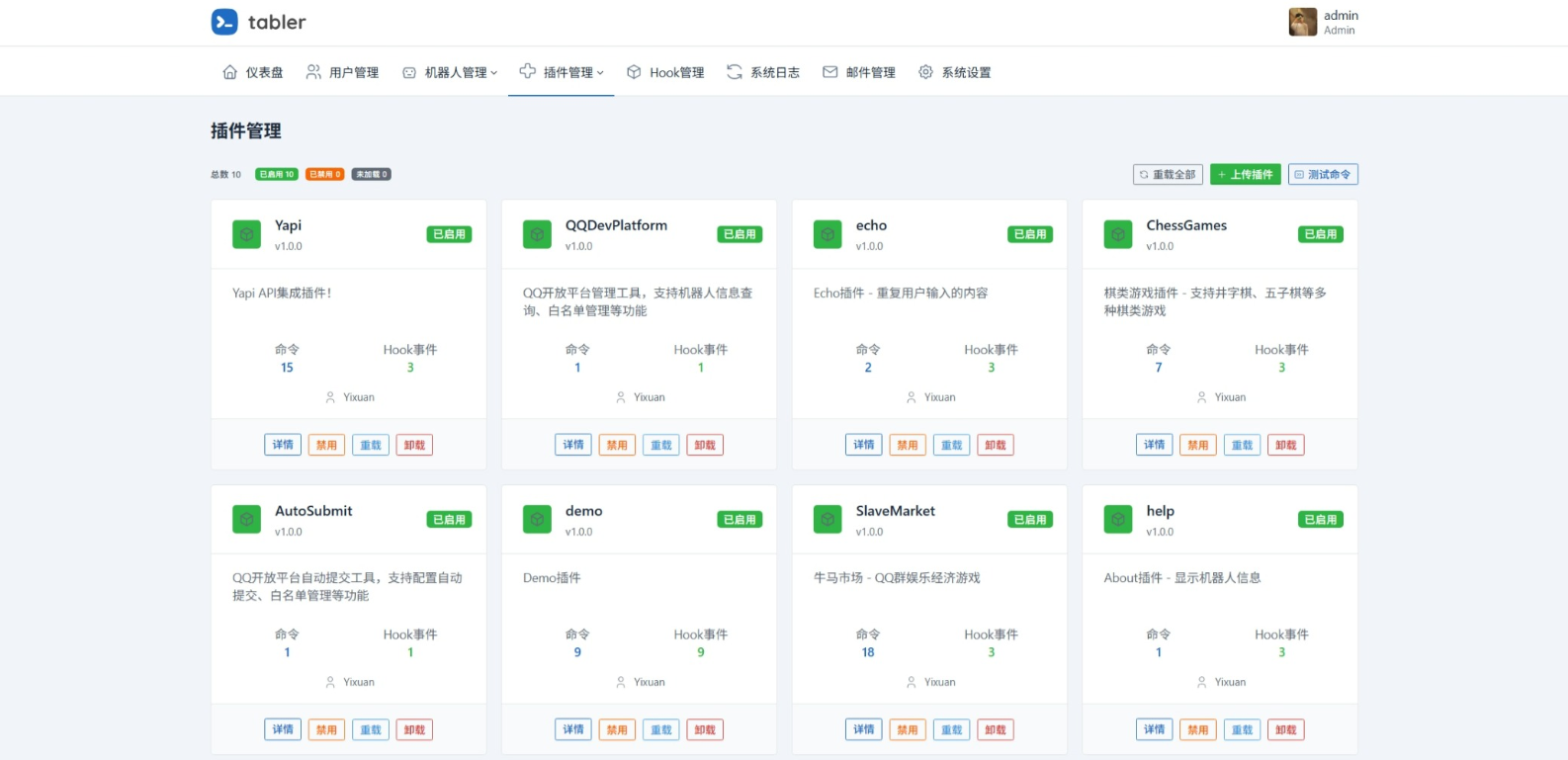Open 系统日志 system logs
Image resolution: width=1568 pixels, height=760 pixels.
[x=763, y=72]
